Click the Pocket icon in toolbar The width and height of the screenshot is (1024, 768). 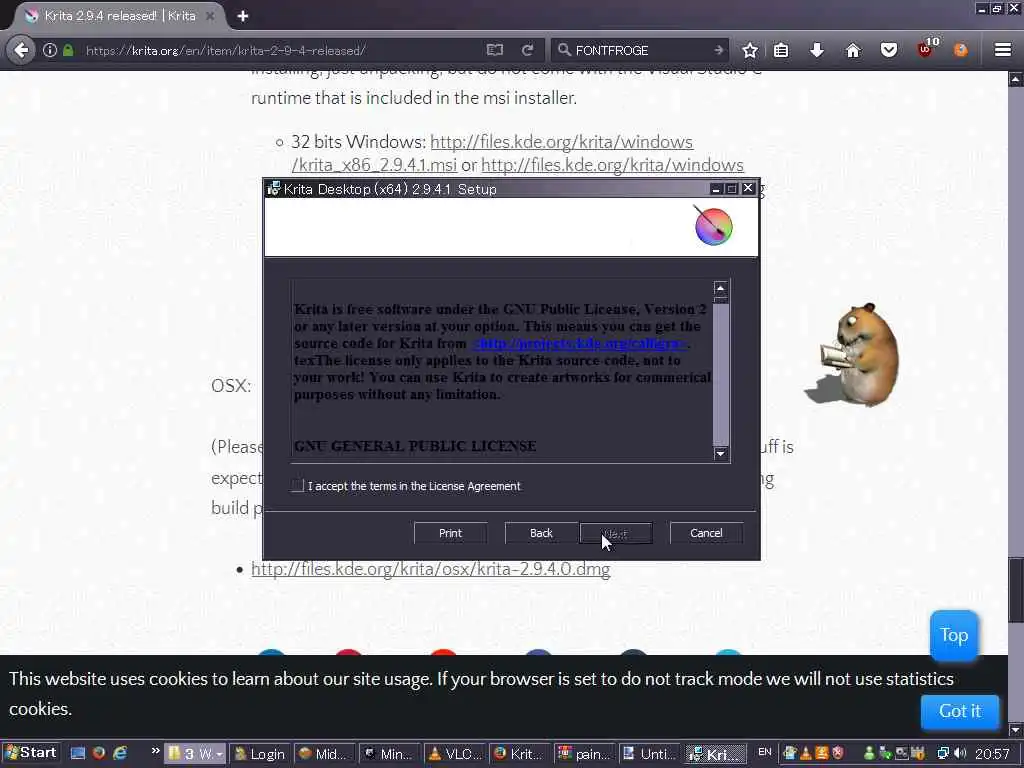[x=889, y=50]
